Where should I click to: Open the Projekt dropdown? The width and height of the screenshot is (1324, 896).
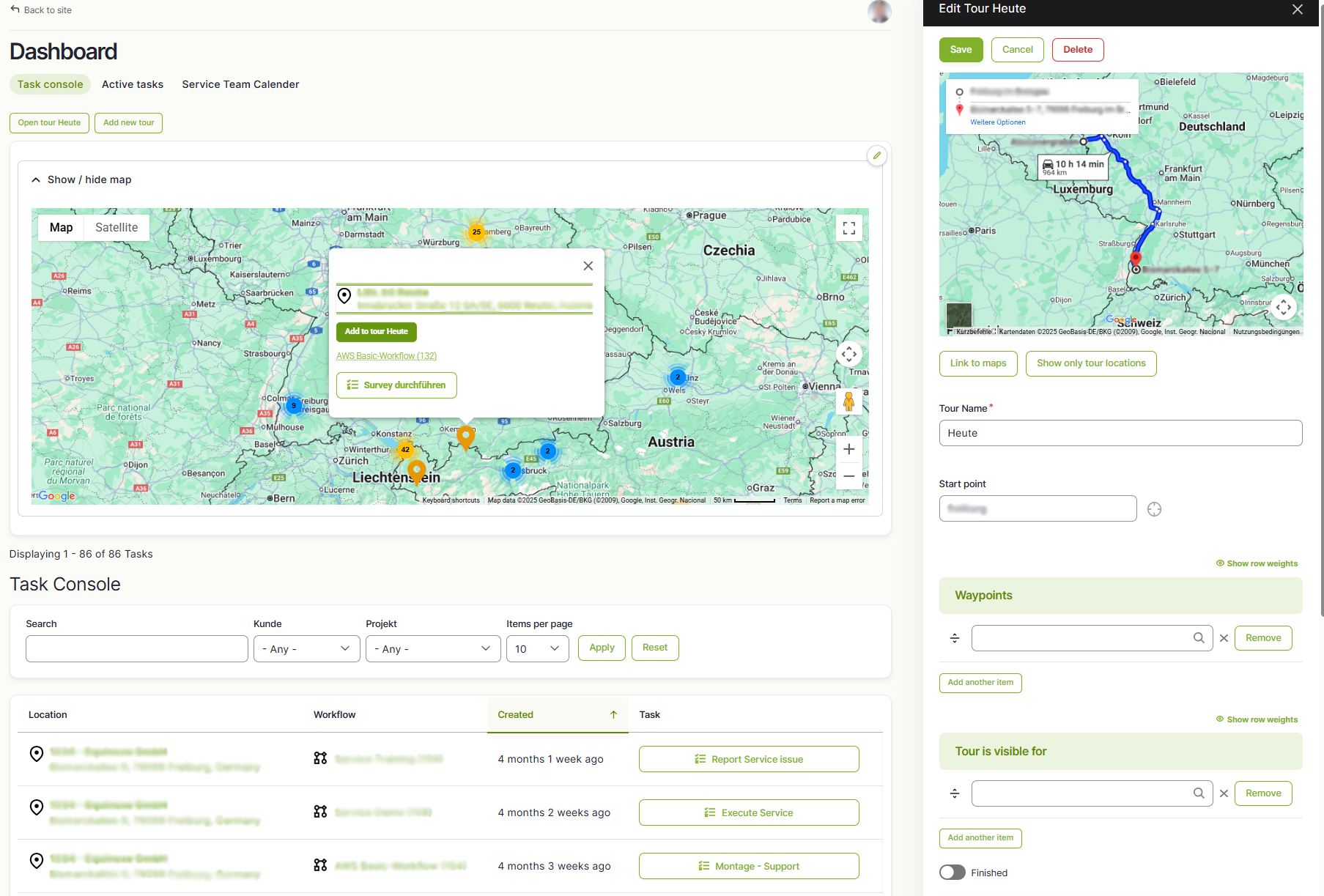(x=432, y=648)
